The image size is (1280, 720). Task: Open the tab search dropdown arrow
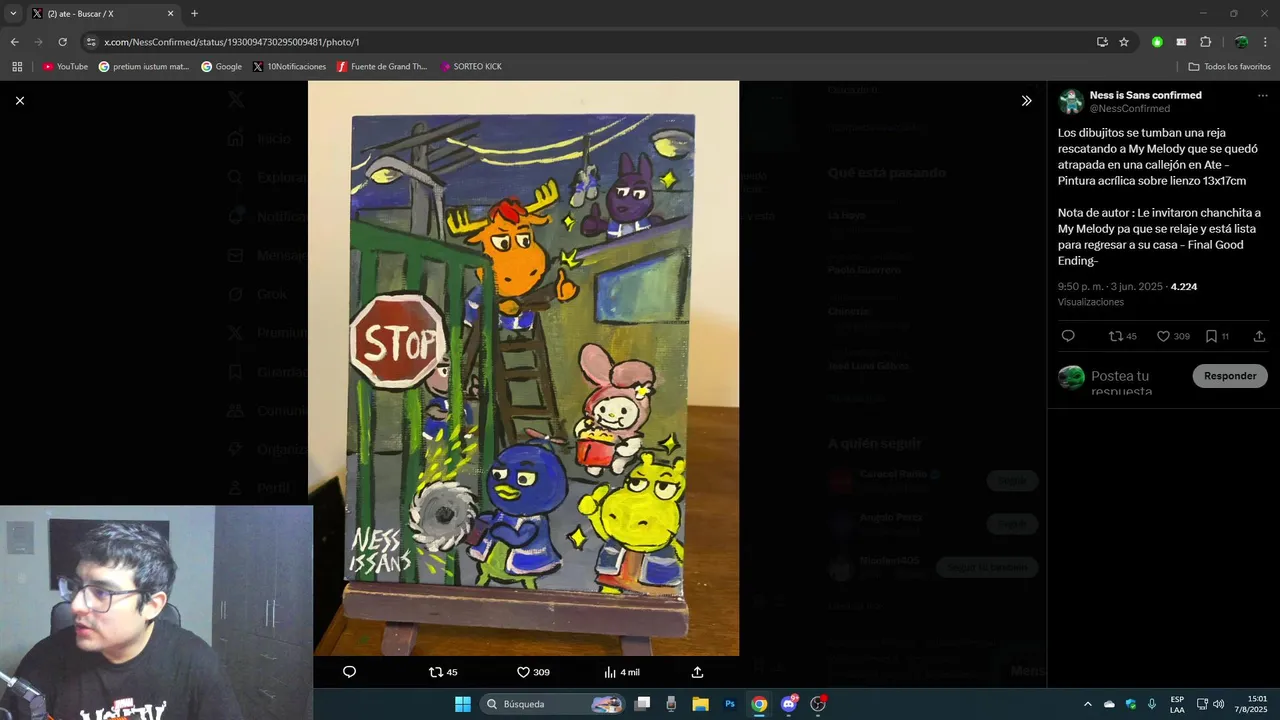[x=13, y=14]
